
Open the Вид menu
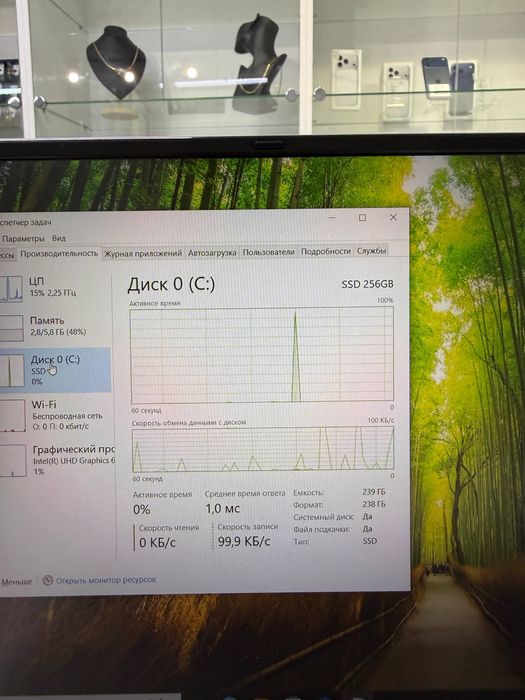pyautogui.click(x=58, y=238)
